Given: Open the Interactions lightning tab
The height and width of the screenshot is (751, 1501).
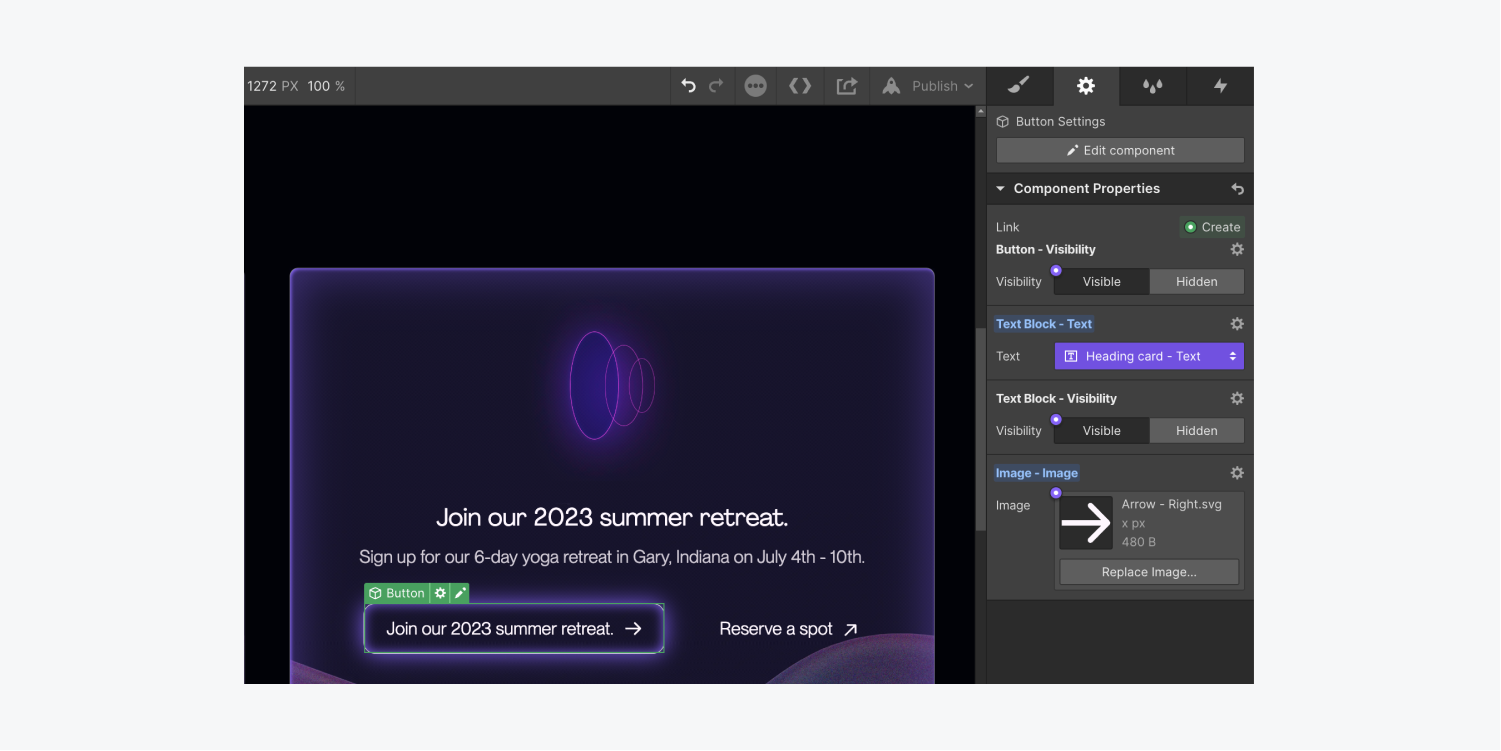Looking at the screenshot, I should (1220, 86).
